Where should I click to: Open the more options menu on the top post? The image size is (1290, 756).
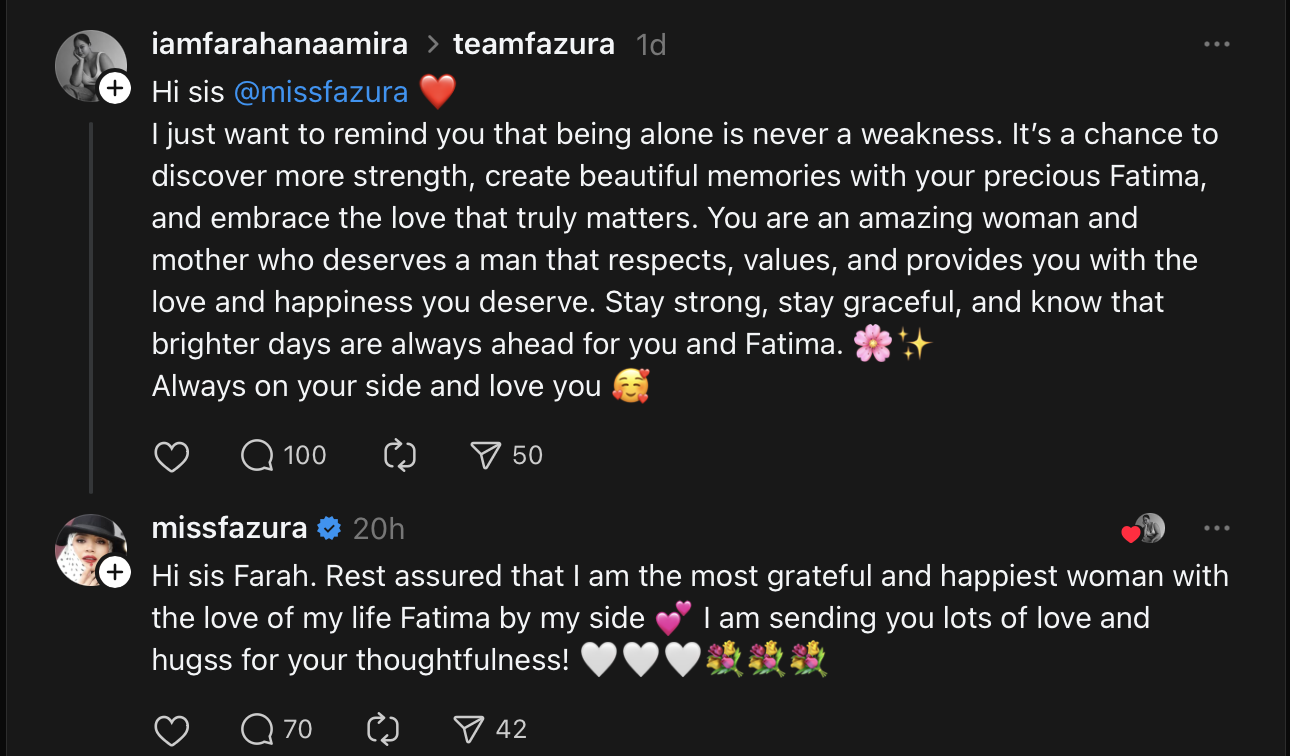click(1217, 43)
